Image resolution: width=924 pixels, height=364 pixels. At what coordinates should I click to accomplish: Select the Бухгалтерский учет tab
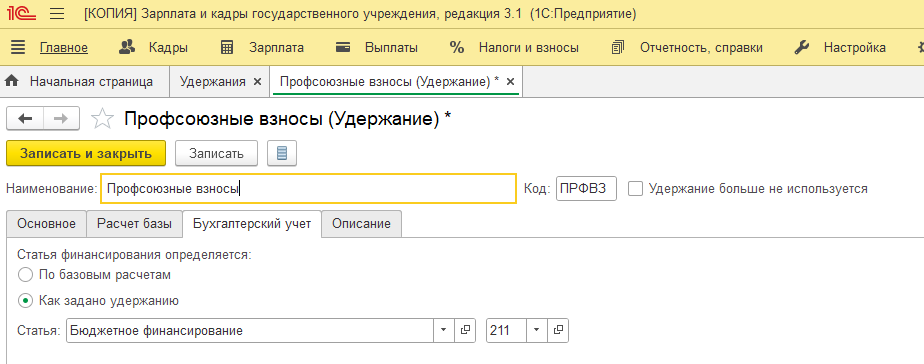252,224
